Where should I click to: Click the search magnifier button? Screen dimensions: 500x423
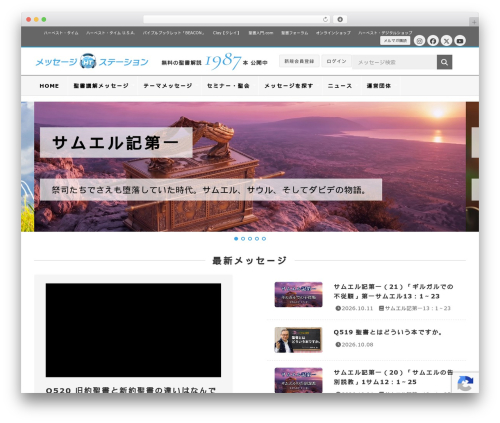pyautogui.click(x=444, y=62)
